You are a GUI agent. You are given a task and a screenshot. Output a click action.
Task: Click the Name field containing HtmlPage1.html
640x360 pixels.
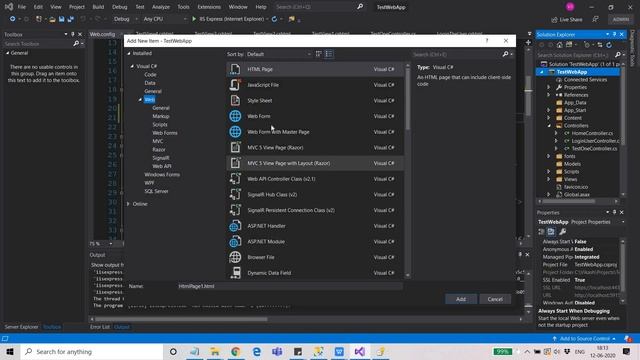290,286
